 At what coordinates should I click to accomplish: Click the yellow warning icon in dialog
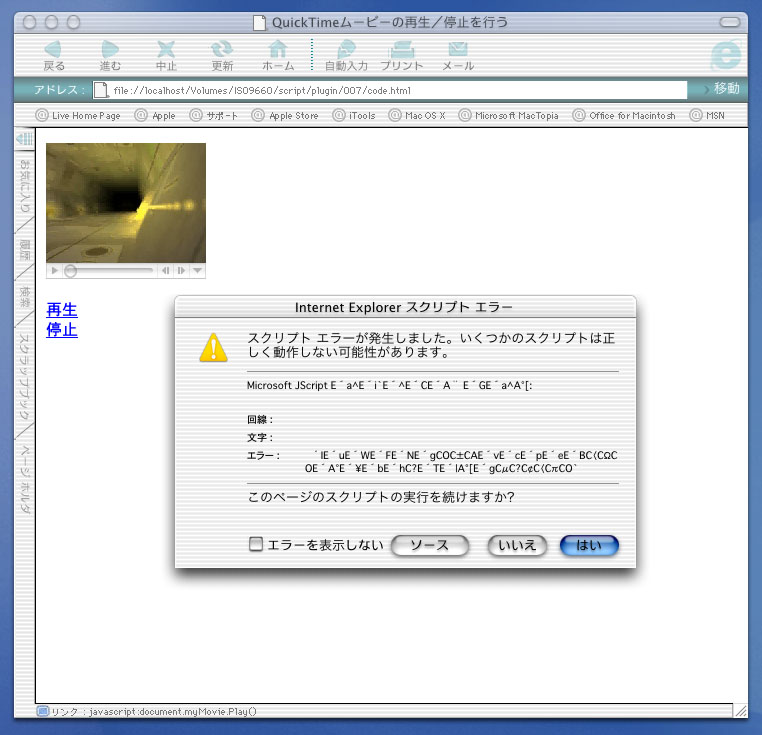click(213, 348)
